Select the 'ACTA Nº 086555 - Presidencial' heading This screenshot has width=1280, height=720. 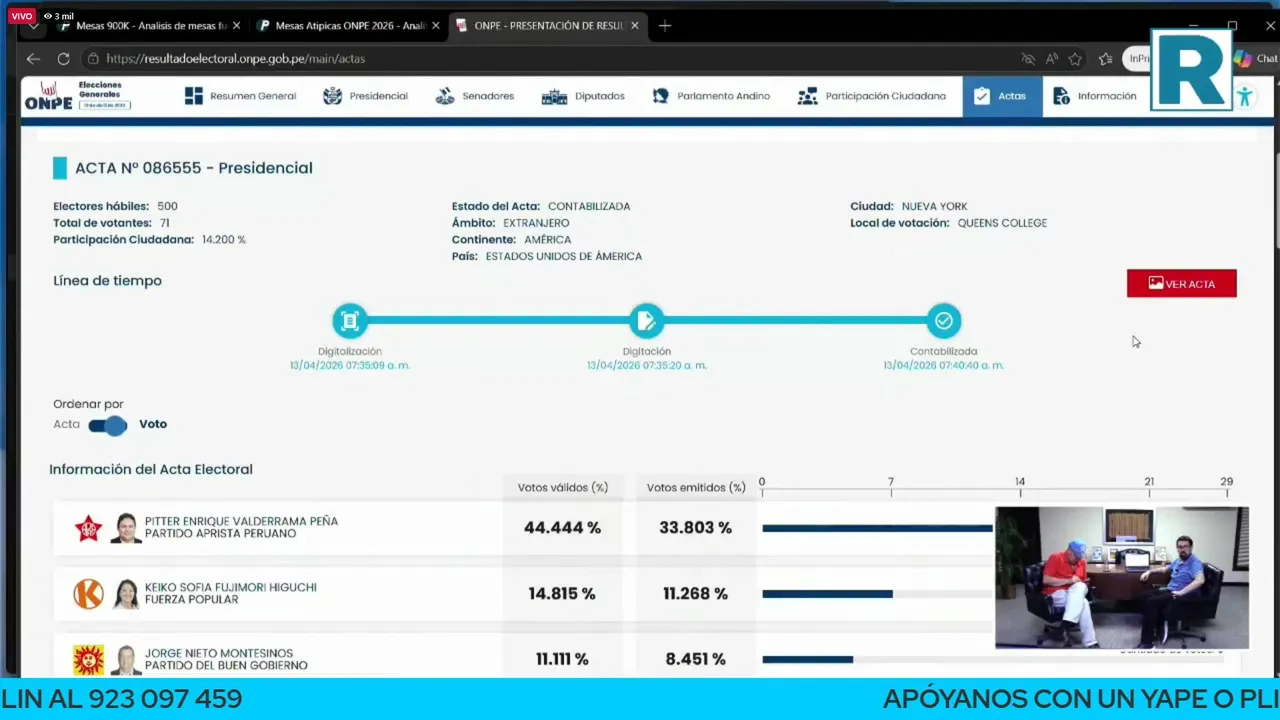[x=194, y=168]
